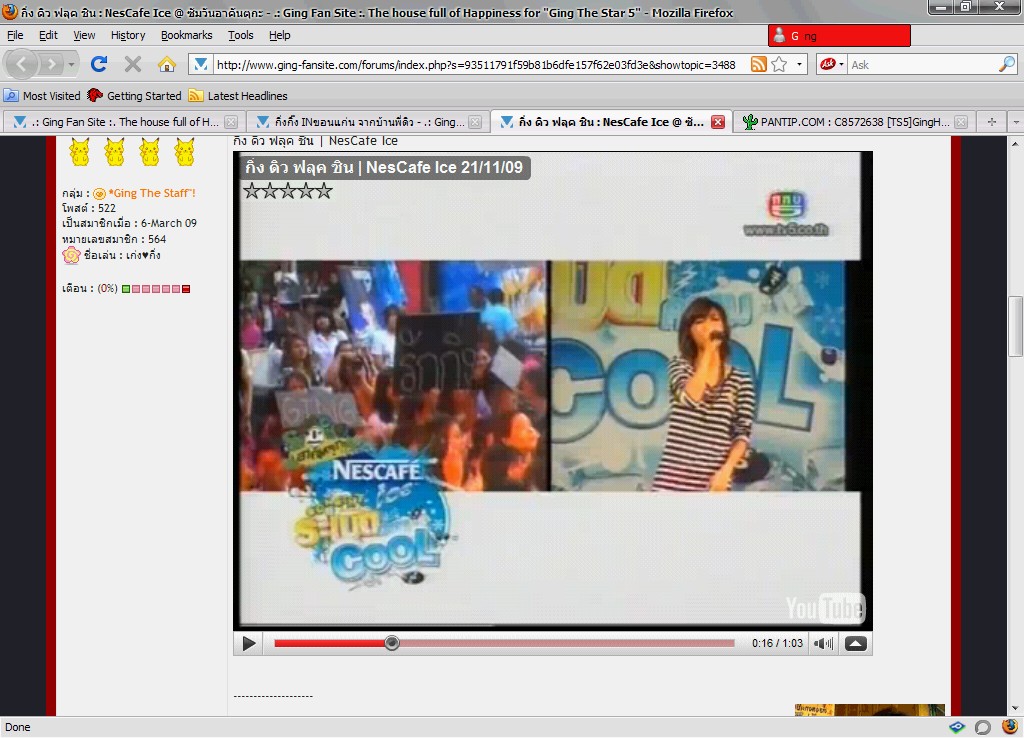Image resolution: width=1024 pixels, height=738 pixels.
Task: Focus the URL address field
Action: pyautogui.click(x=476, y=65)
